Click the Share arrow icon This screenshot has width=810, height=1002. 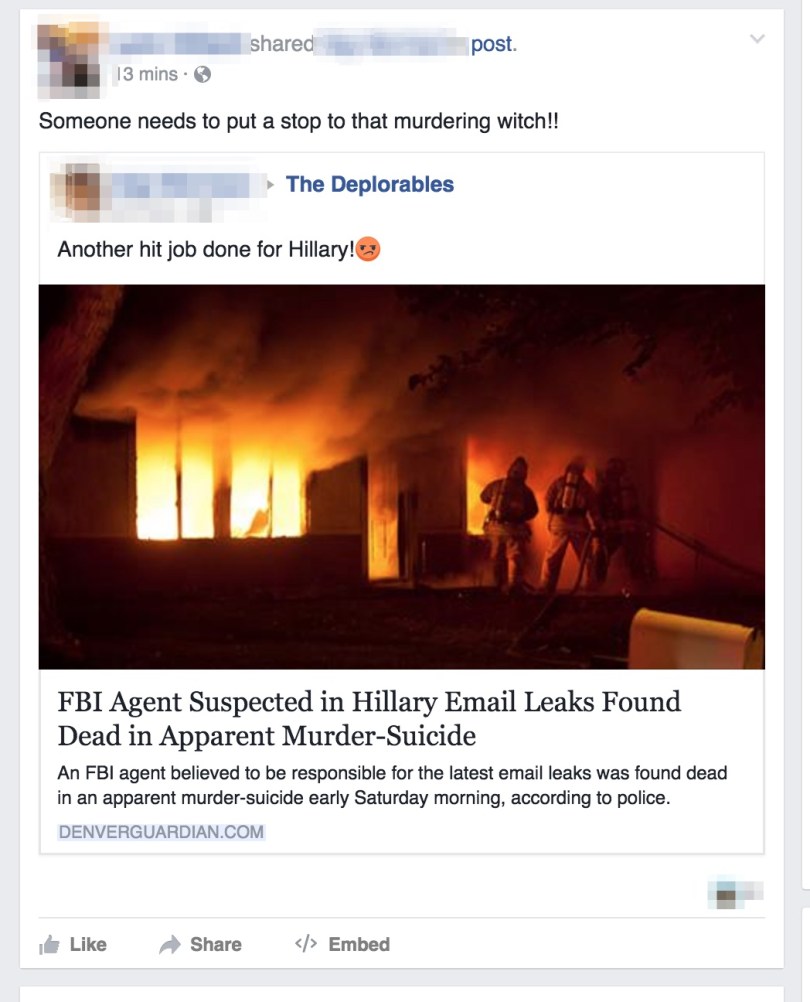point(170,944)
